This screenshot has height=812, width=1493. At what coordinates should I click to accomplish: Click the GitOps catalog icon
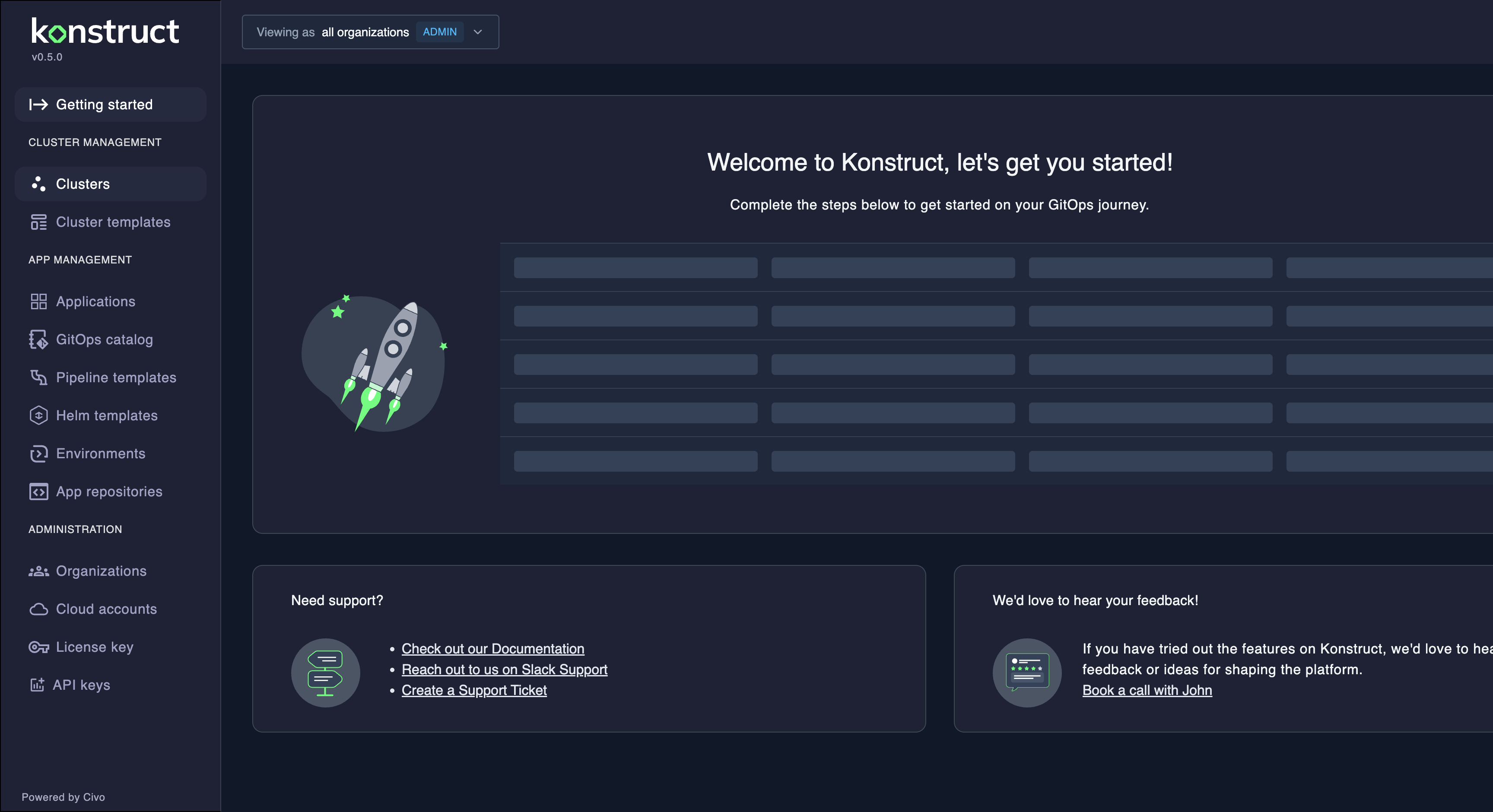pyautogui.click(x=38, y=339)
